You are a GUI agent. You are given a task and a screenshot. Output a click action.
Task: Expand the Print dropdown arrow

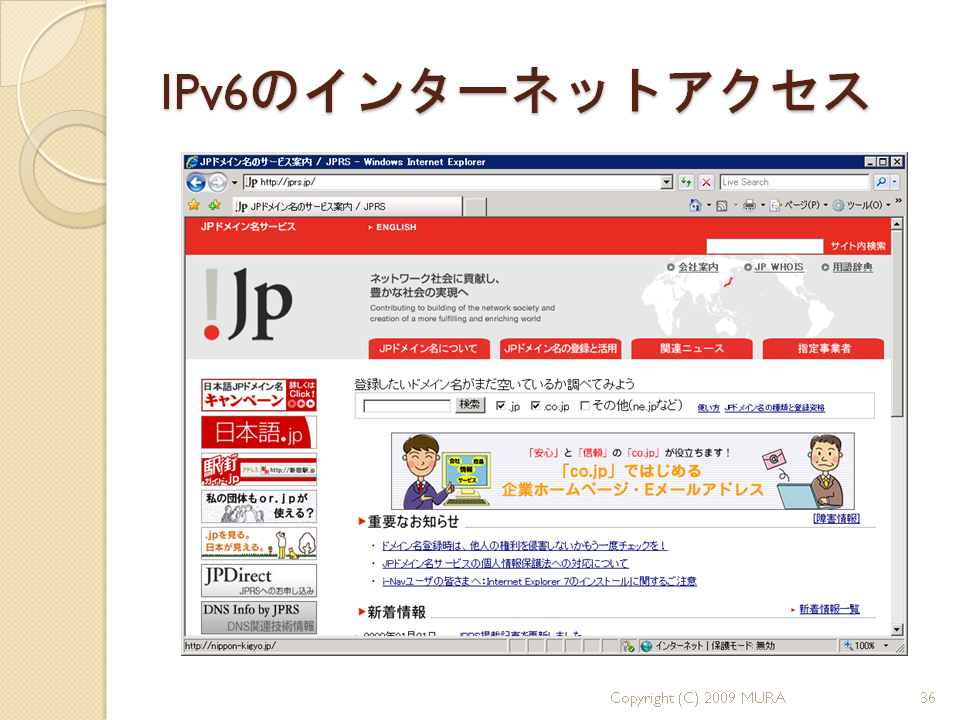(763, 205)
